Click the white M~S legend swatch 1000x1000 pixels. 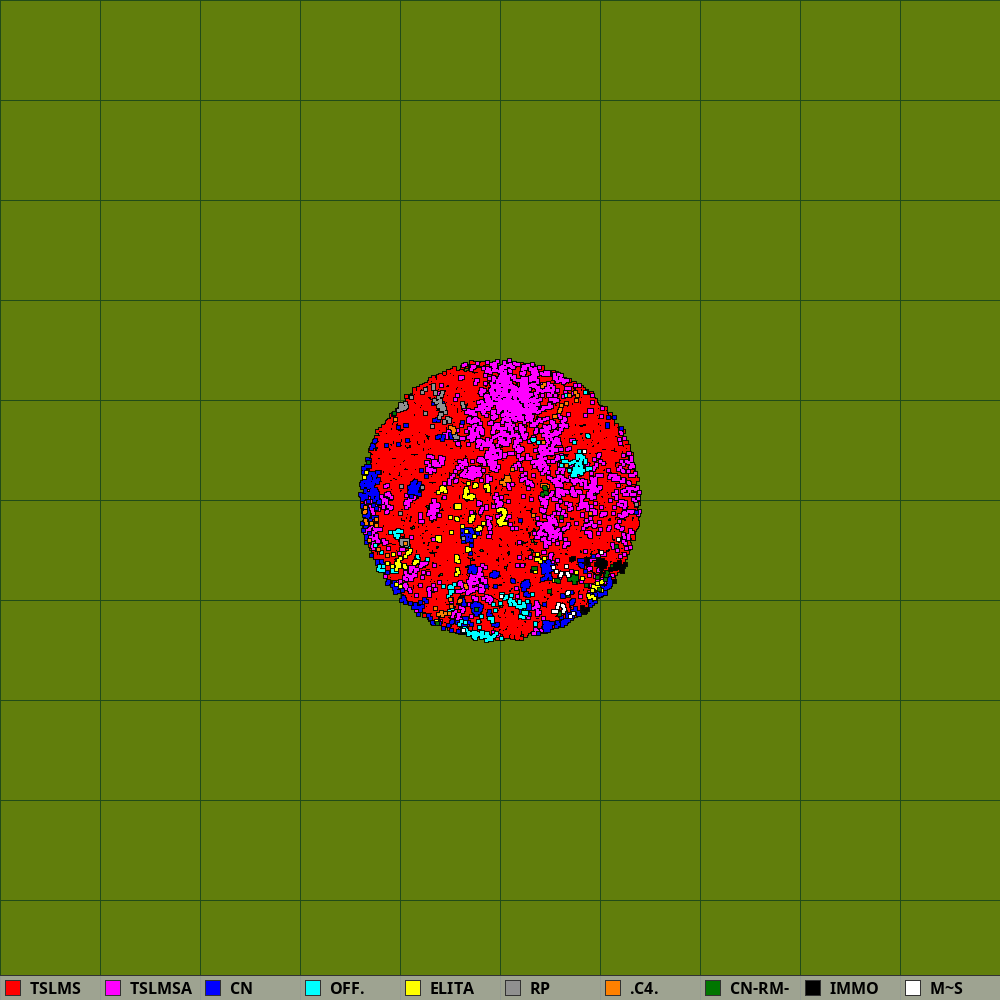pos(913,988)
